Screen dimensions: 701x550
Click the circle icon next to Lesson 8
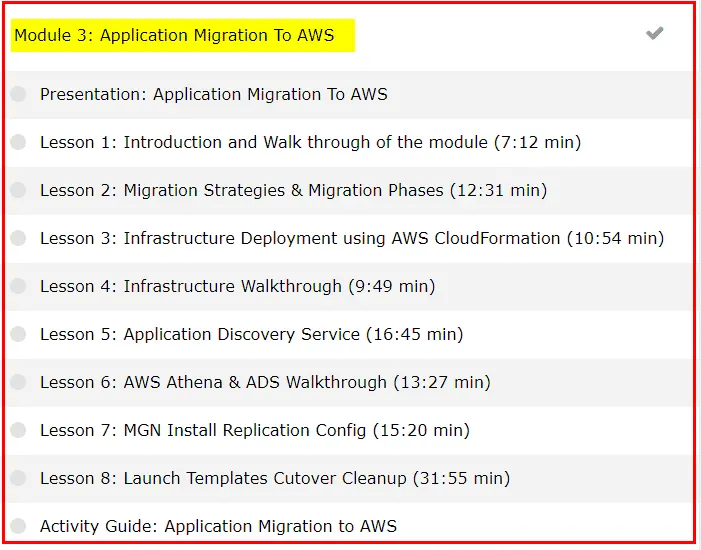(18, 478)
